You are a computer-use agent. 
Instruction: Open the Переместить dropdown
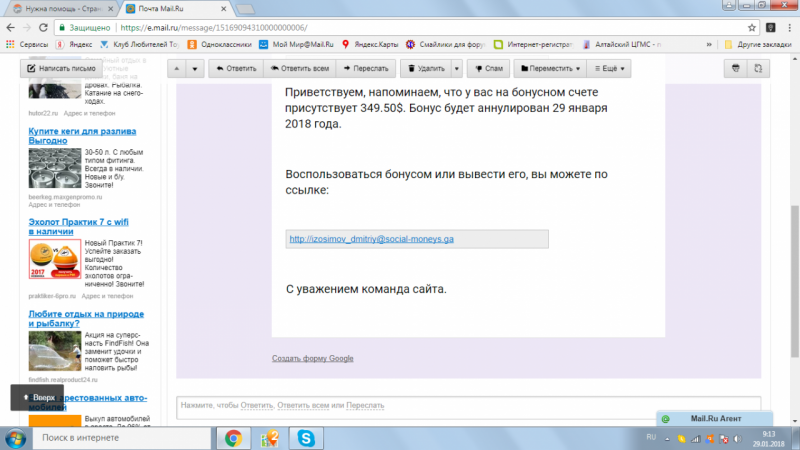click(550, 68)
